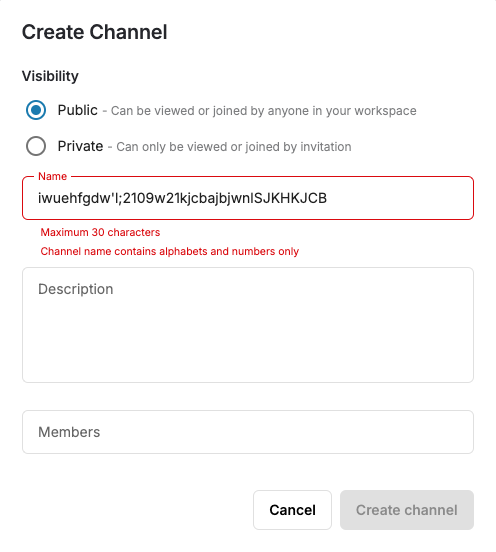The width and height of the screenshot is (496, 552).
Task: Click the 'Maximum 30 characters' error message
Action: tap(100, 232)
